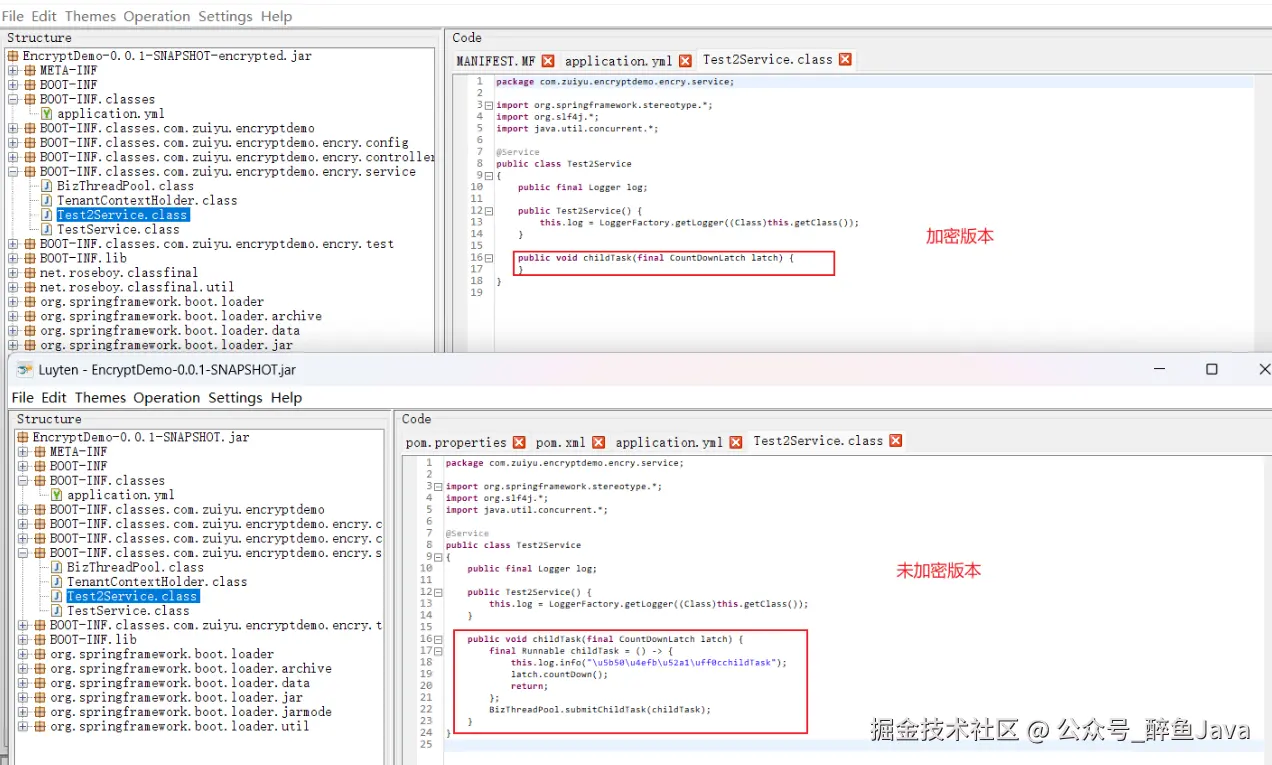Click the Luyten app icon in SNAPSHOT.jar title bar
Viewport: 1272px width, 765px height.
pyautogui.click(x=26, y=369)
